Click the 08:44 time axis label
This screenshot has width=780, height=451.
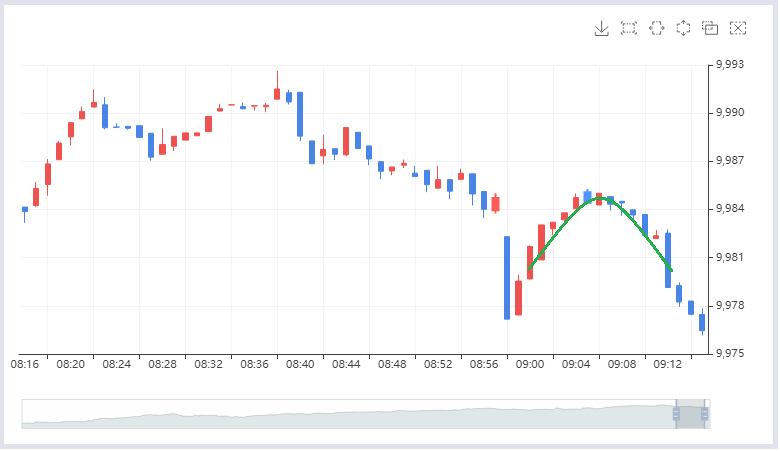(x=346, y=364)
